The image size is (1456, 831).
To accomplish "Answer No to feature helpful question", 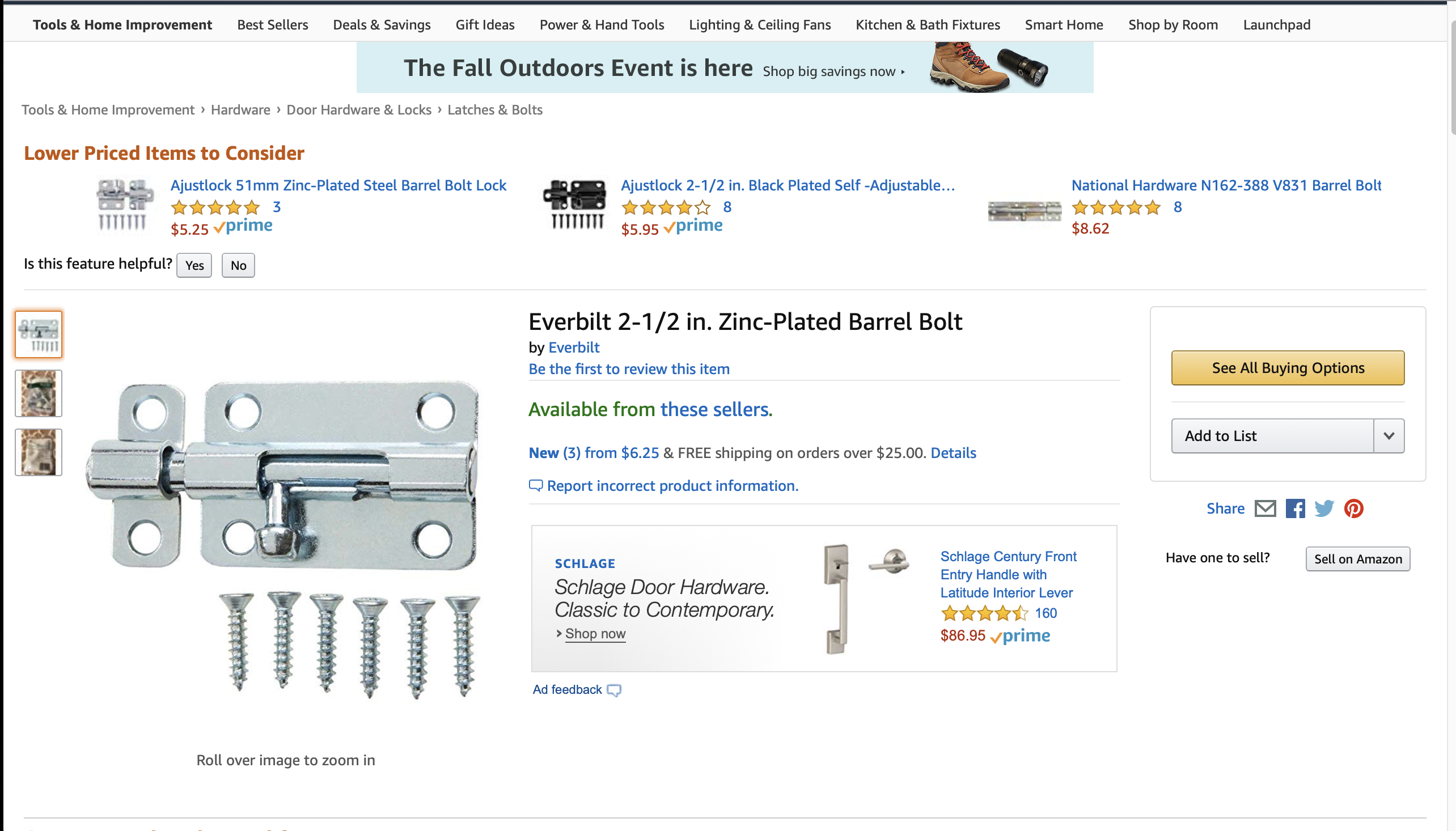I will click(238, 265).
